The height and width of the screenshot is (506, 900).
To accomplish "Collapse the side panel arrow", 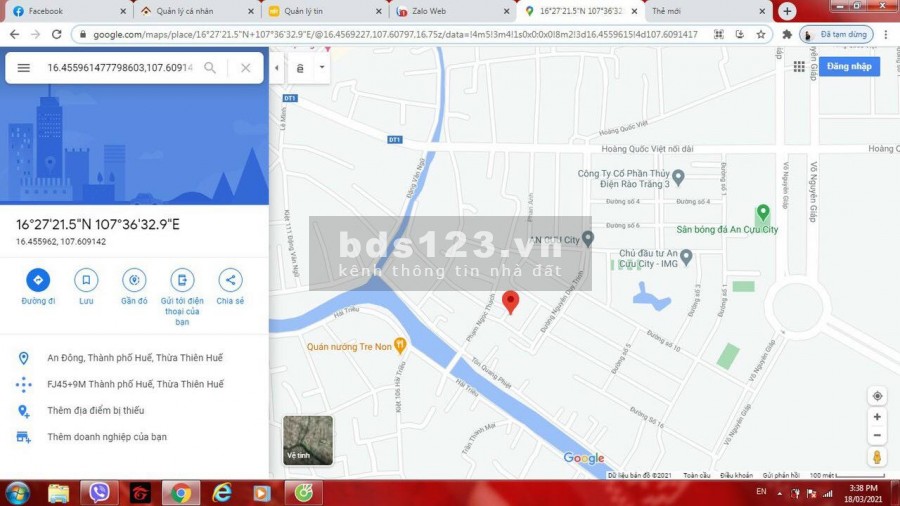I will (277, 68).
